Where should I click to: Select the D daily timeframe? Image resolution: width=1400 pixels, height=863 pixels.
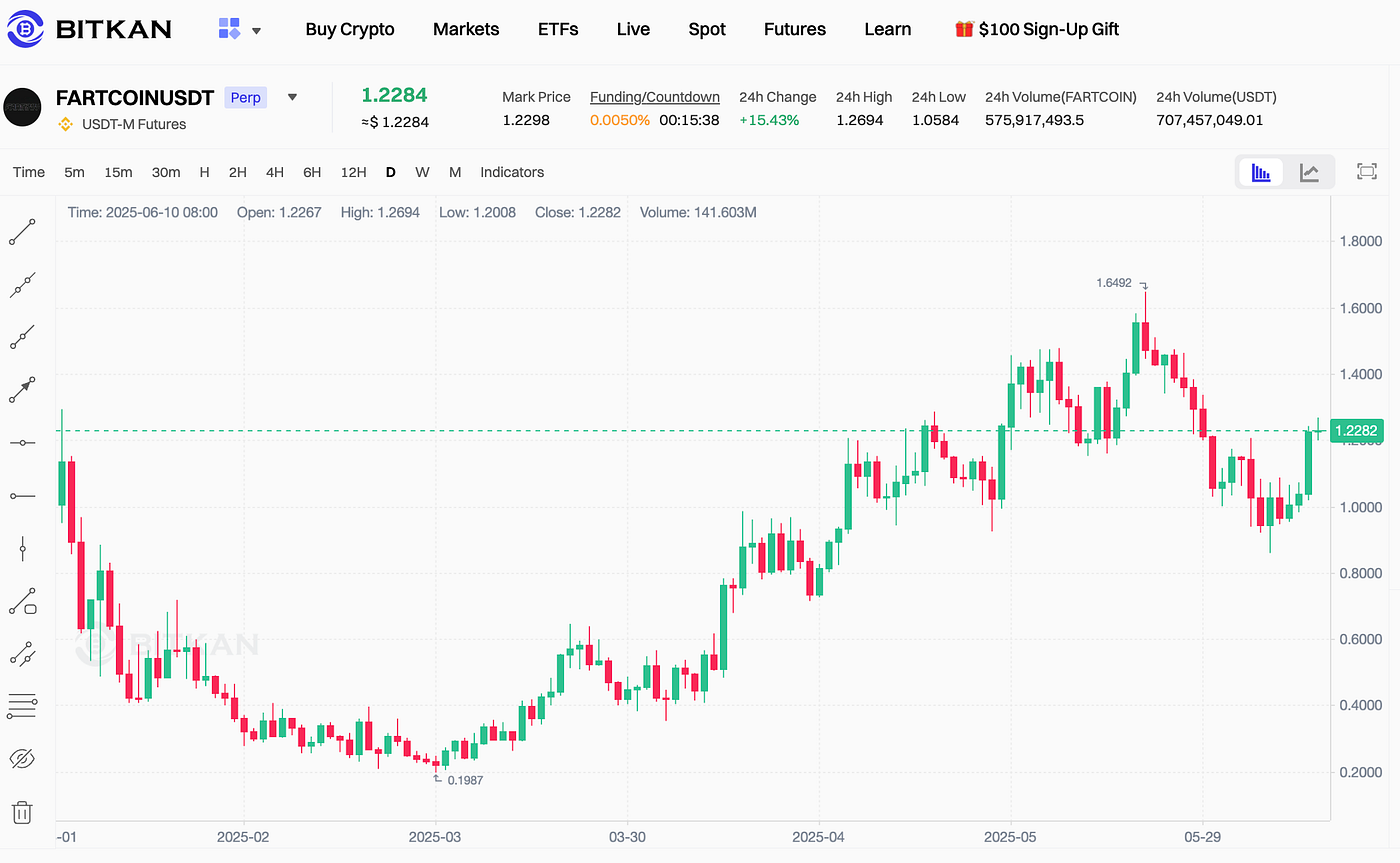point(391,172)
